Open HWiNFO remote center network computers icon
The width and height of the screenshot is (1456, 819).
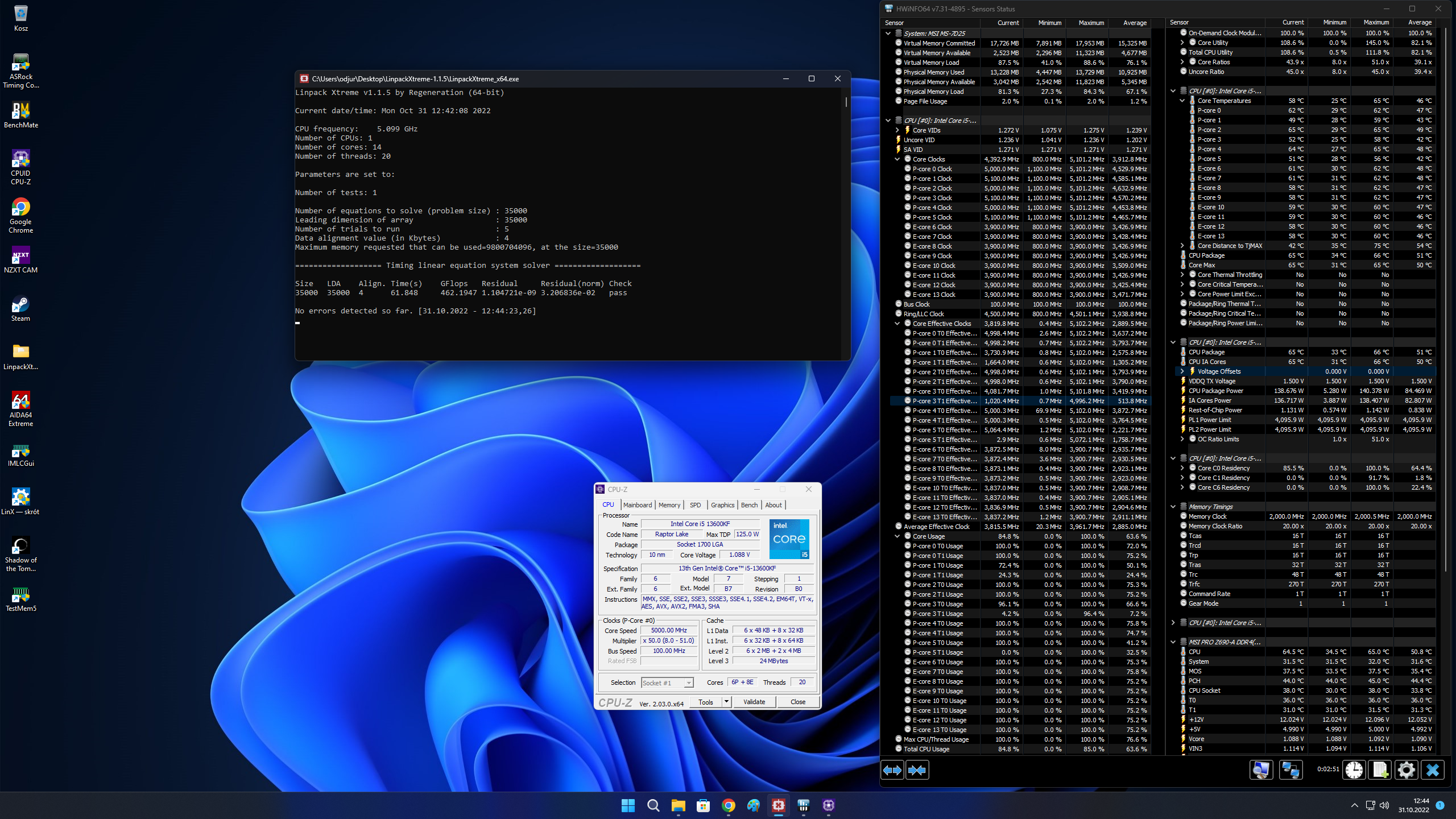1290,770
